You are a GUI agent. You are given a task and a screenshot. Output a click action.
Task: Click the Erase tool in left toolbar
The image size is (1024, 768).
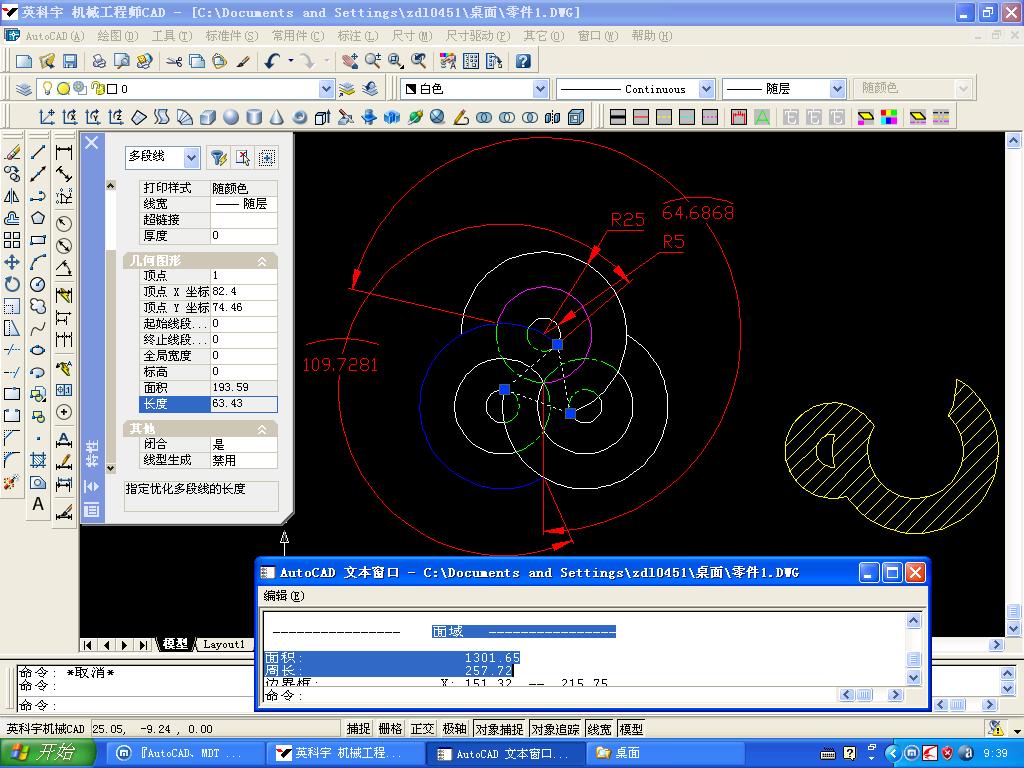pos(12,153)
